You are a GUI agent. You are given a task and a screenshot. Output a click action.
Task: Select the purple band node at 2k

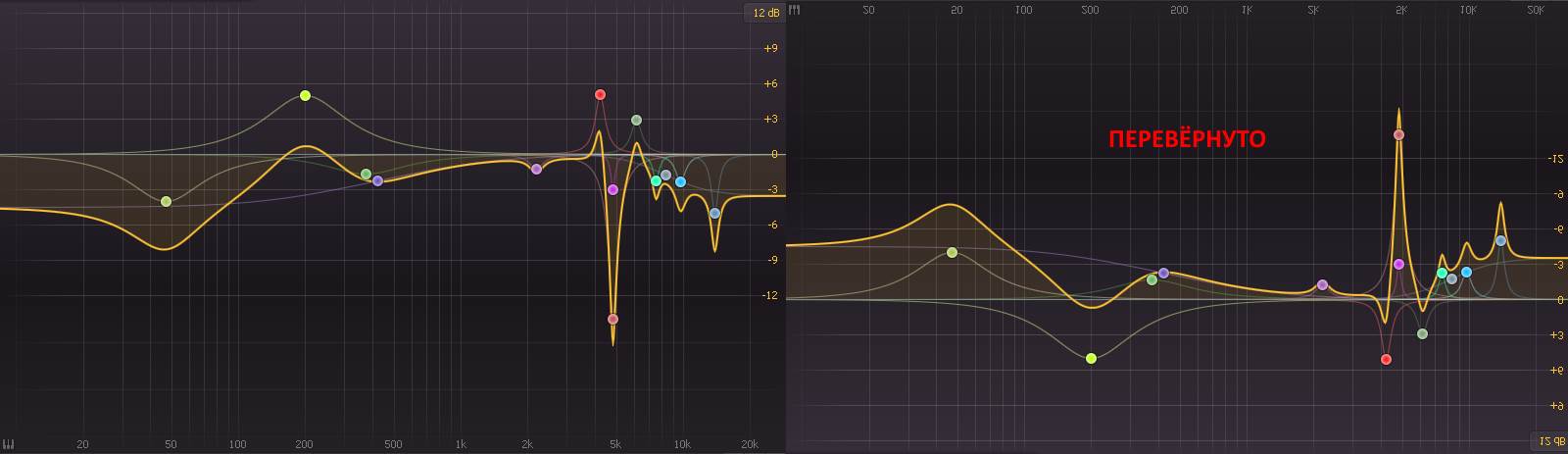pyautogui.click(x=537, y=169)
